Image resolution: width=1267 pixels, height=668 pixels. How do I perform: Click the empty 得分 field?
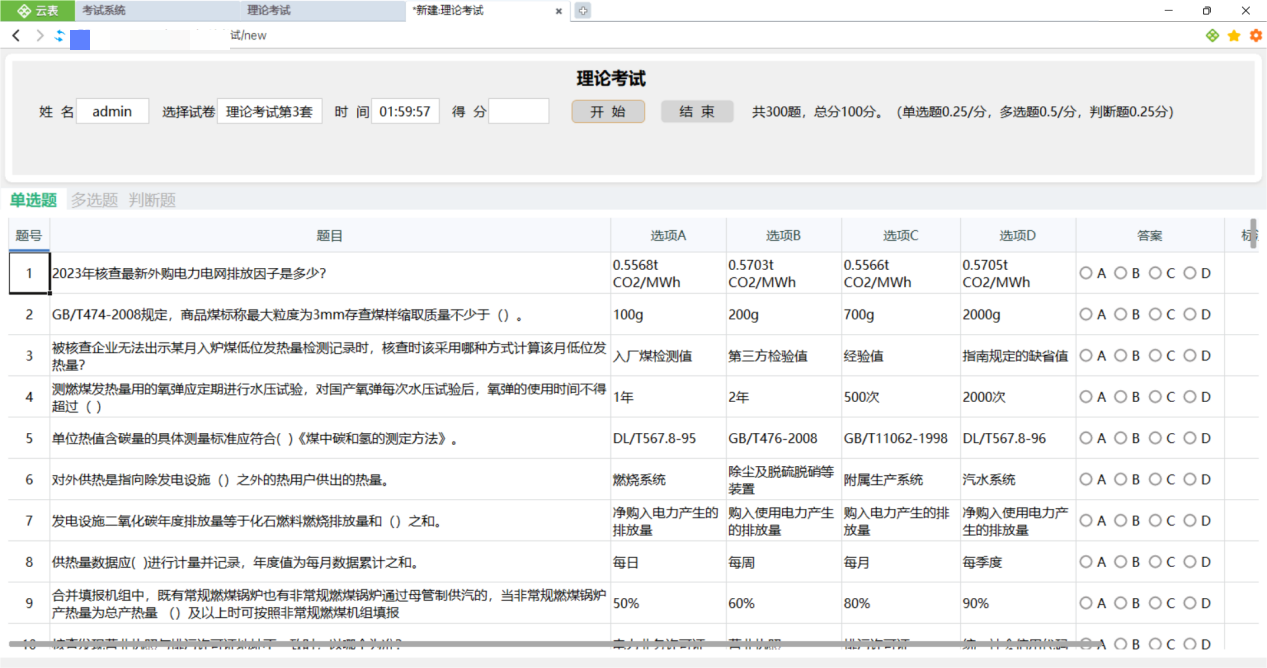(x=518, y=111)
